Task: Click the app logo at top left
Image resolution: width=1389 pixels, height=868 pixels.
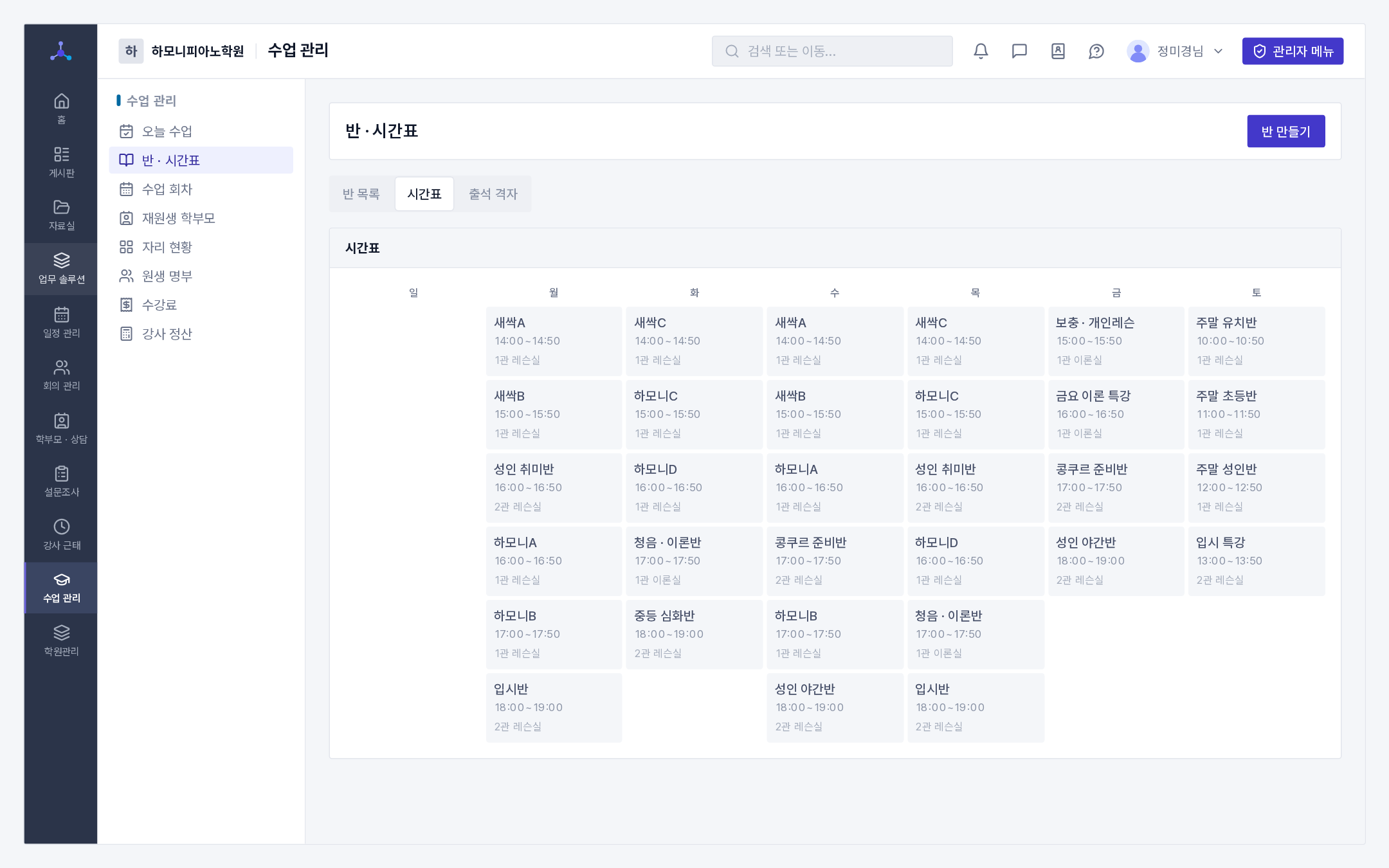Action: (x=61, y=51)
